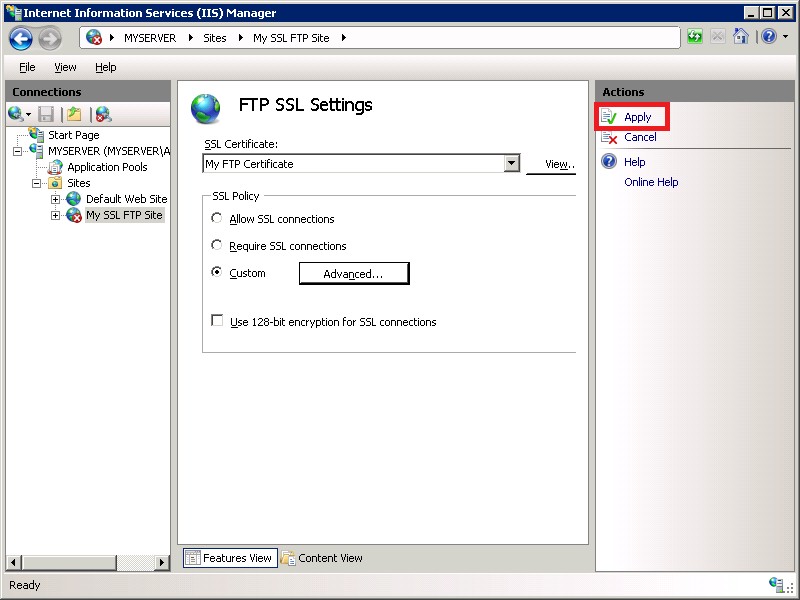Screen dimensions: 800x600
Task: Select the MYSERVER node in tree
Action: (109, 151)
